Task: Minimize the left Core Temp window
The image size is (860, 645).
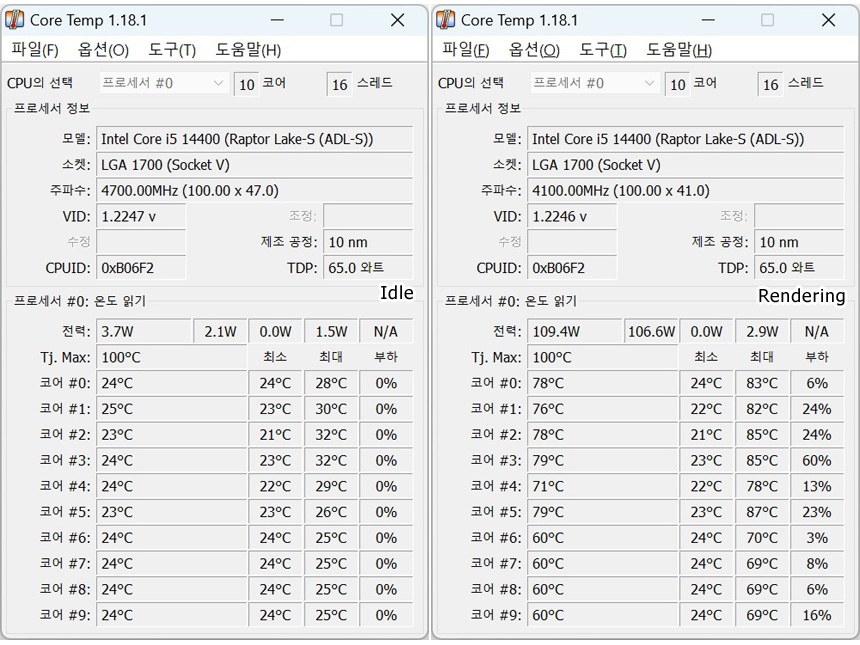Action: (x=278, y=20)
